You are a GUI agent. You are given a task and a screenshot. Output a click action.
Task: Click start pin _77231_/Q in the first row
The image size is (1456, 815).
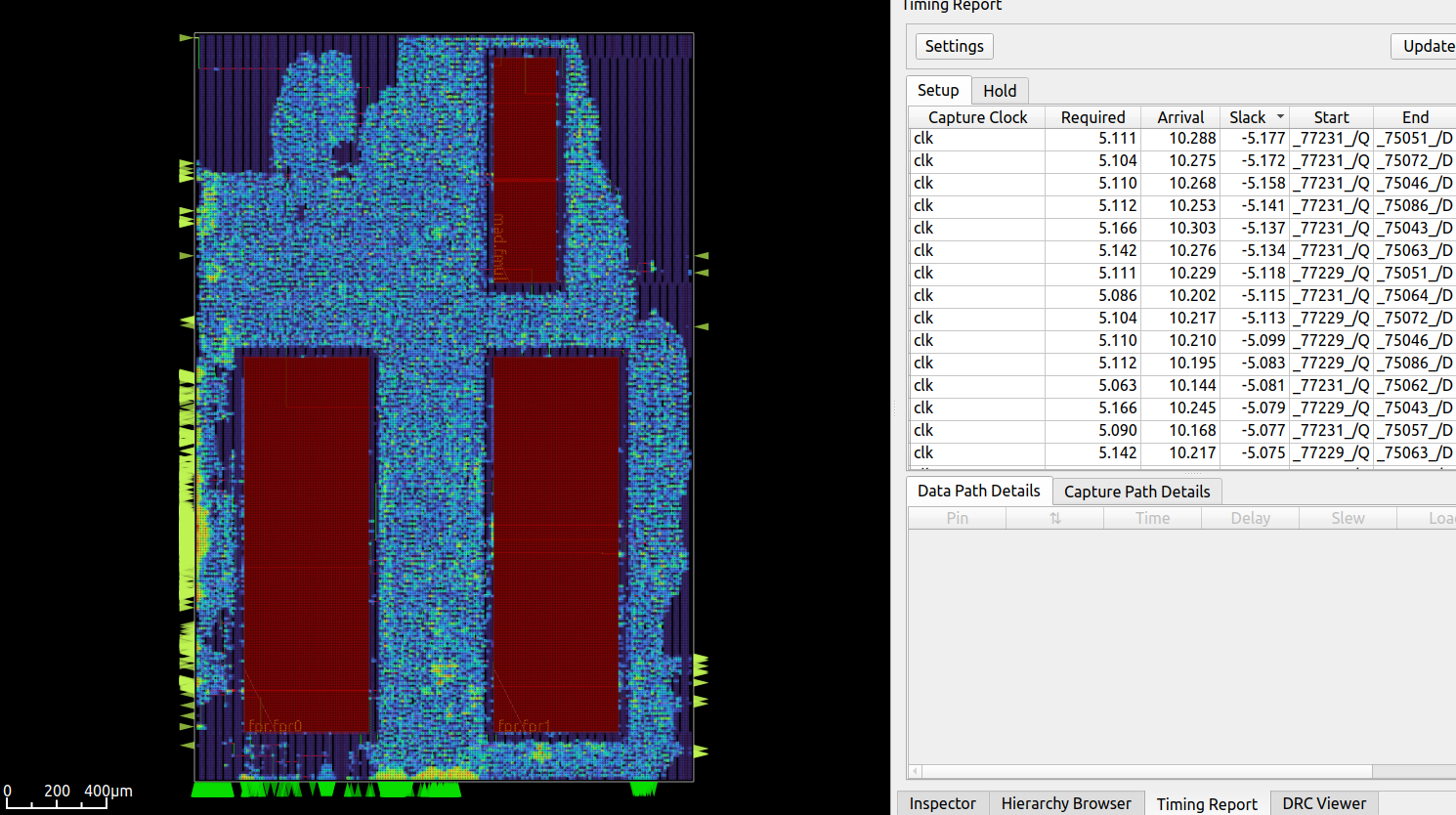(x=1331, y=139)
